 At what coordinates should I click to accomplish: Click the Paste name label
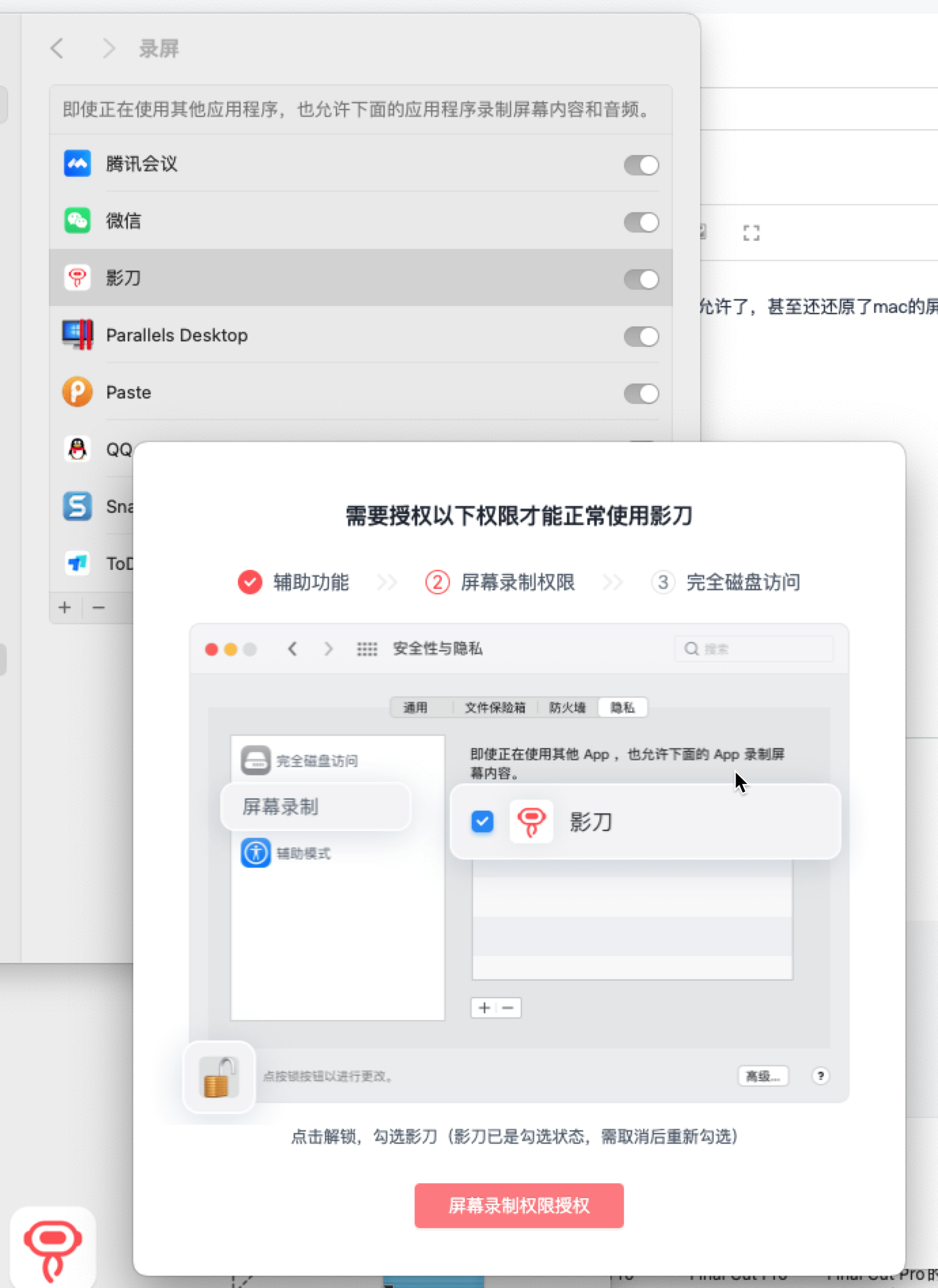point(128,392)
